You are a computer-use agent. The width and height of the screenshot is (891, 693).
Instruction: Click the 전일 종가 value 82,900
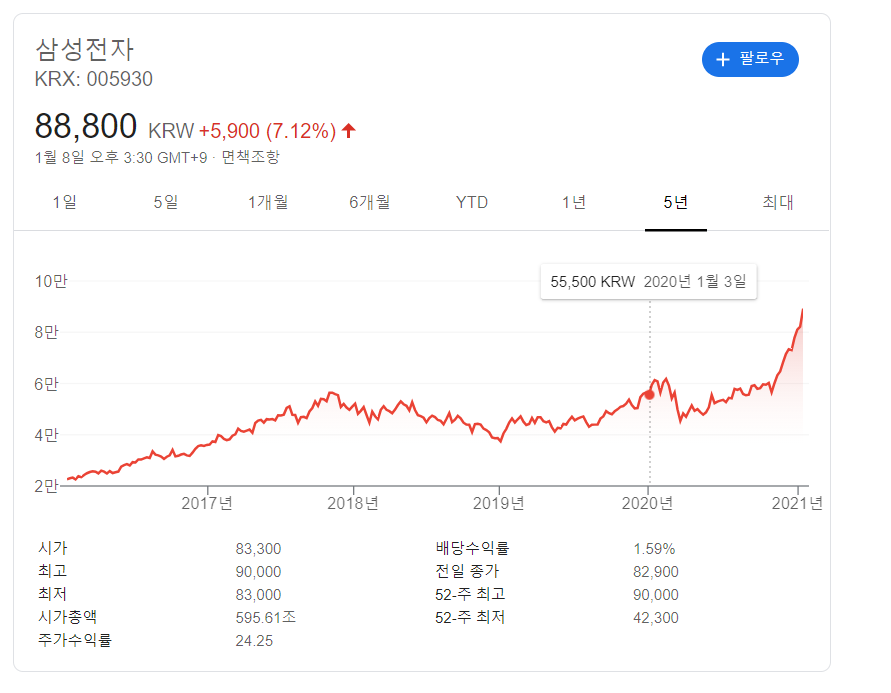point(656,571)
